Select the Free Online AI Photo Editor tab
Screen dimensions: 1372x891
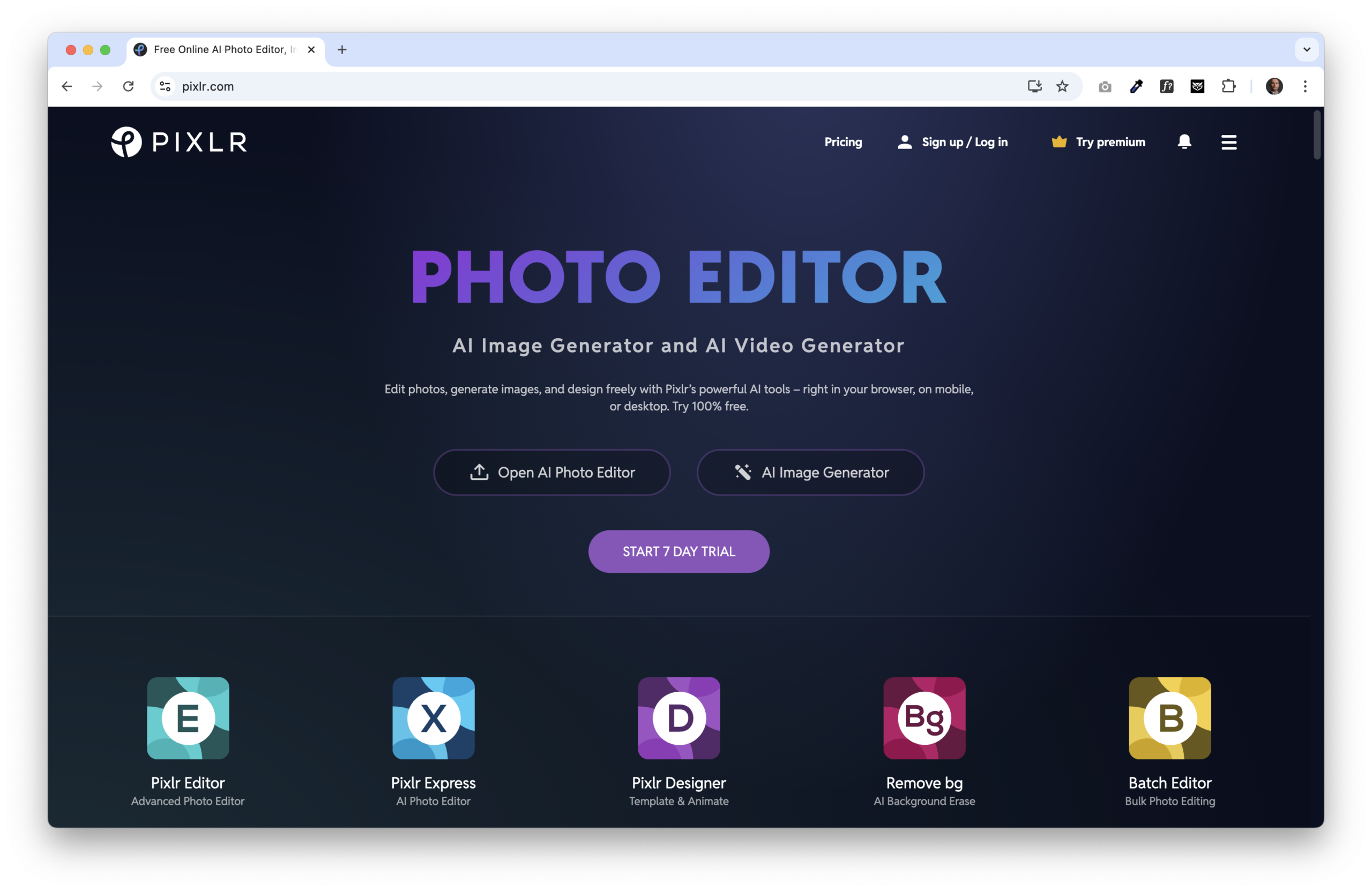point(225,50)
